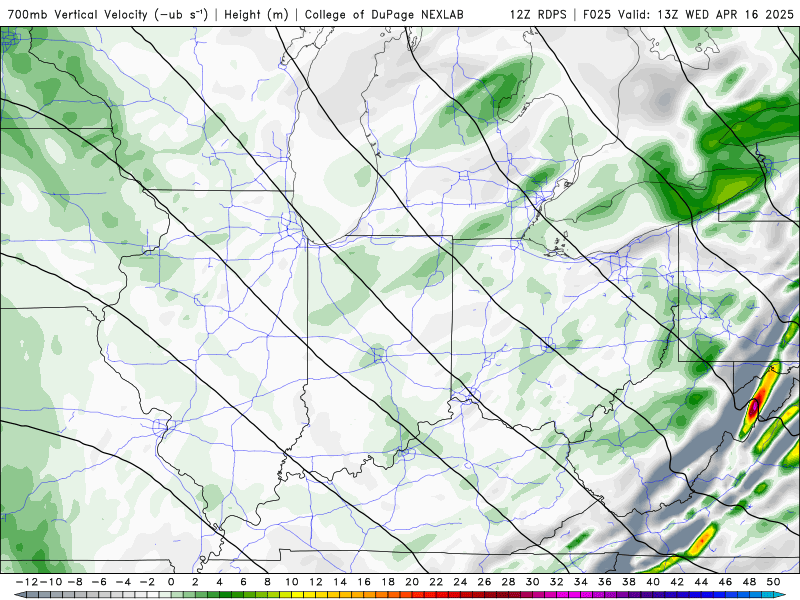
Task: Click the '-6' color scale label
Action: coord(98,582)
